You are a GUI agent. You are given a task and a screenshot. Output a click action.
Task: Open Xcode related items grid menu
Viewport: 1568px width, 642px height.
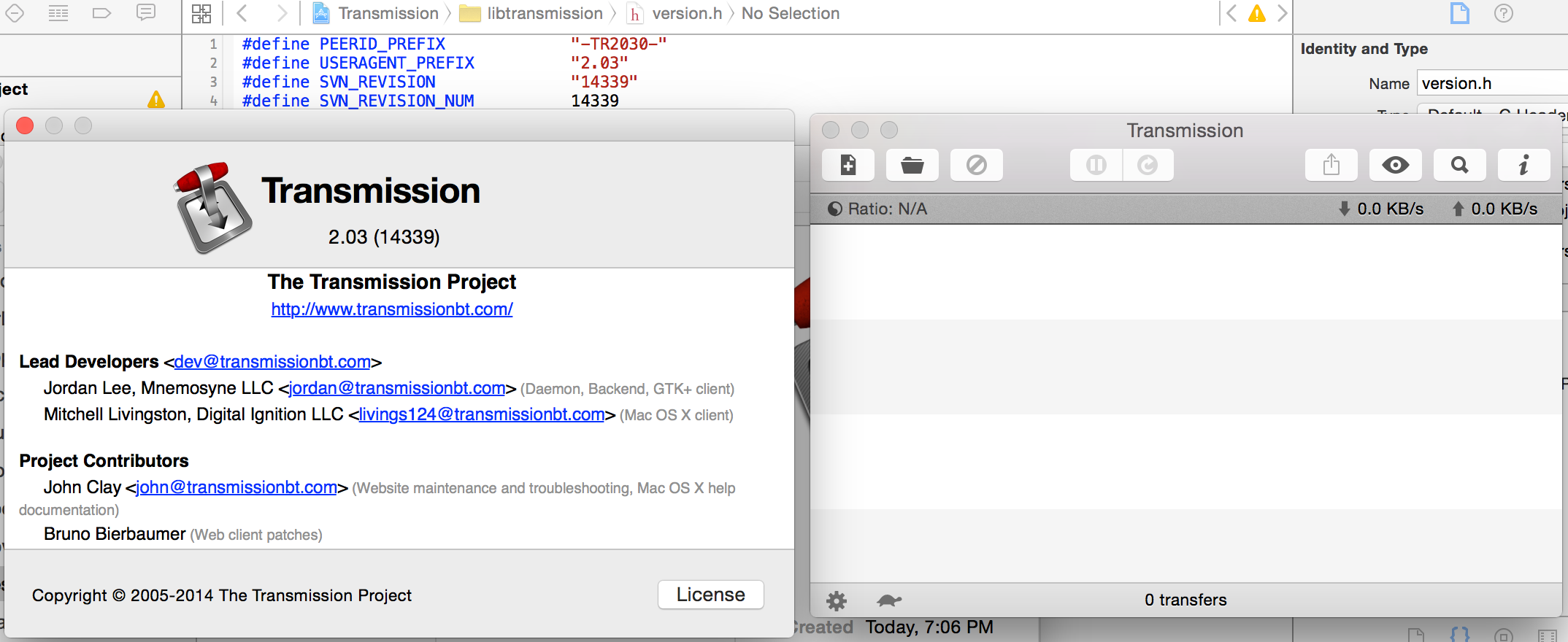tap(201, 13)
